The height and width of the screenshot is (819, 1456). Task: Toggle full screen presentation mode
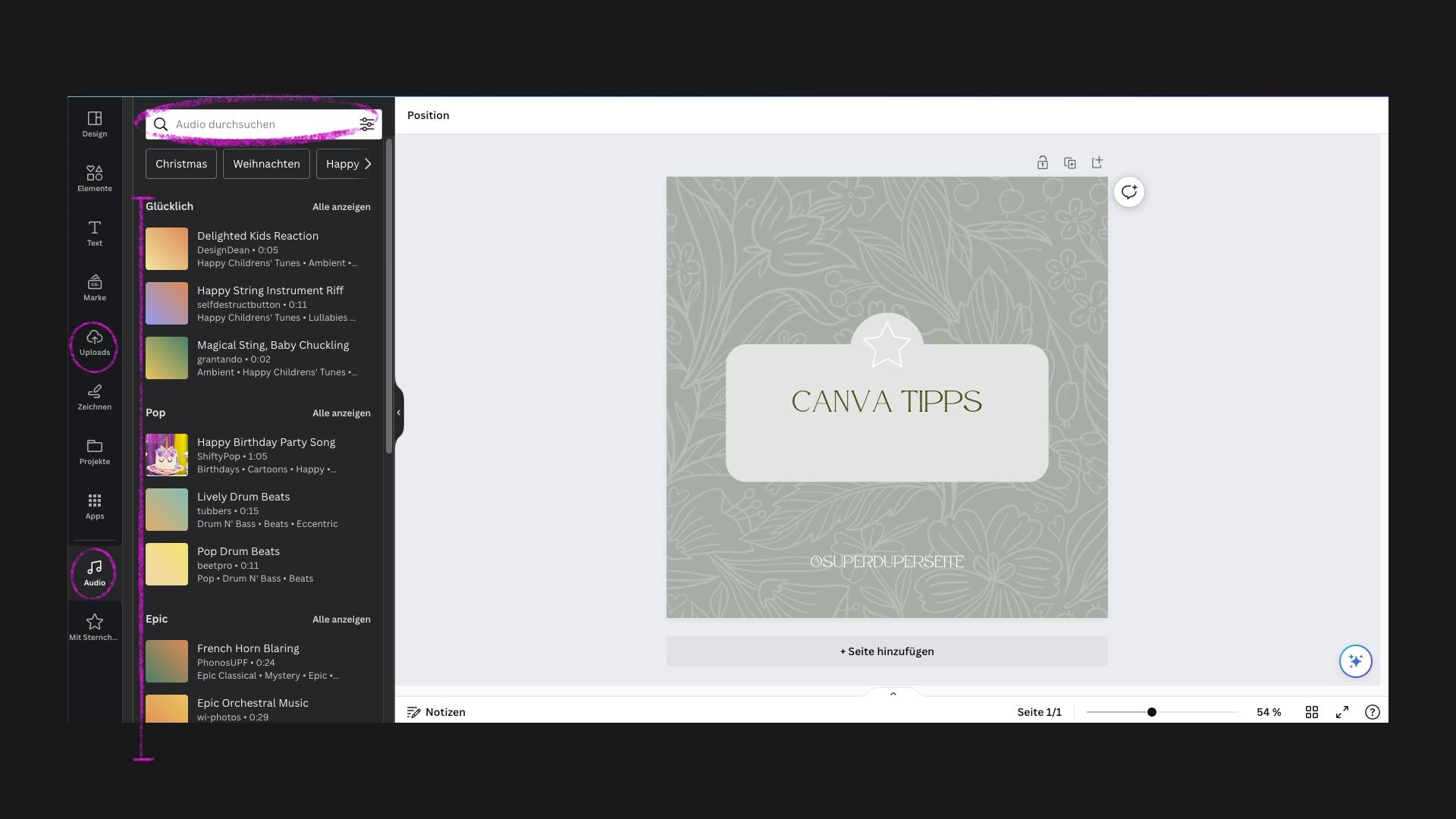coord(1342,711)
